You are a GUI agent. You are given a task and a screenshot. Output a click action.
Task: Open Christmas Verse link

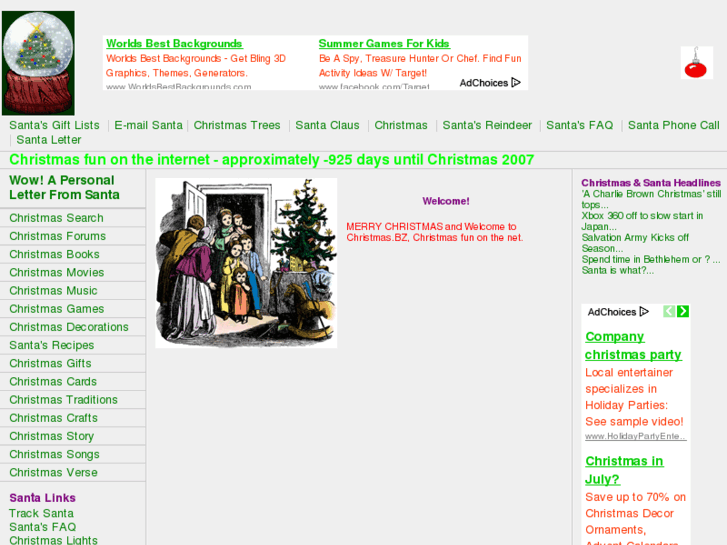click(53, 472)
